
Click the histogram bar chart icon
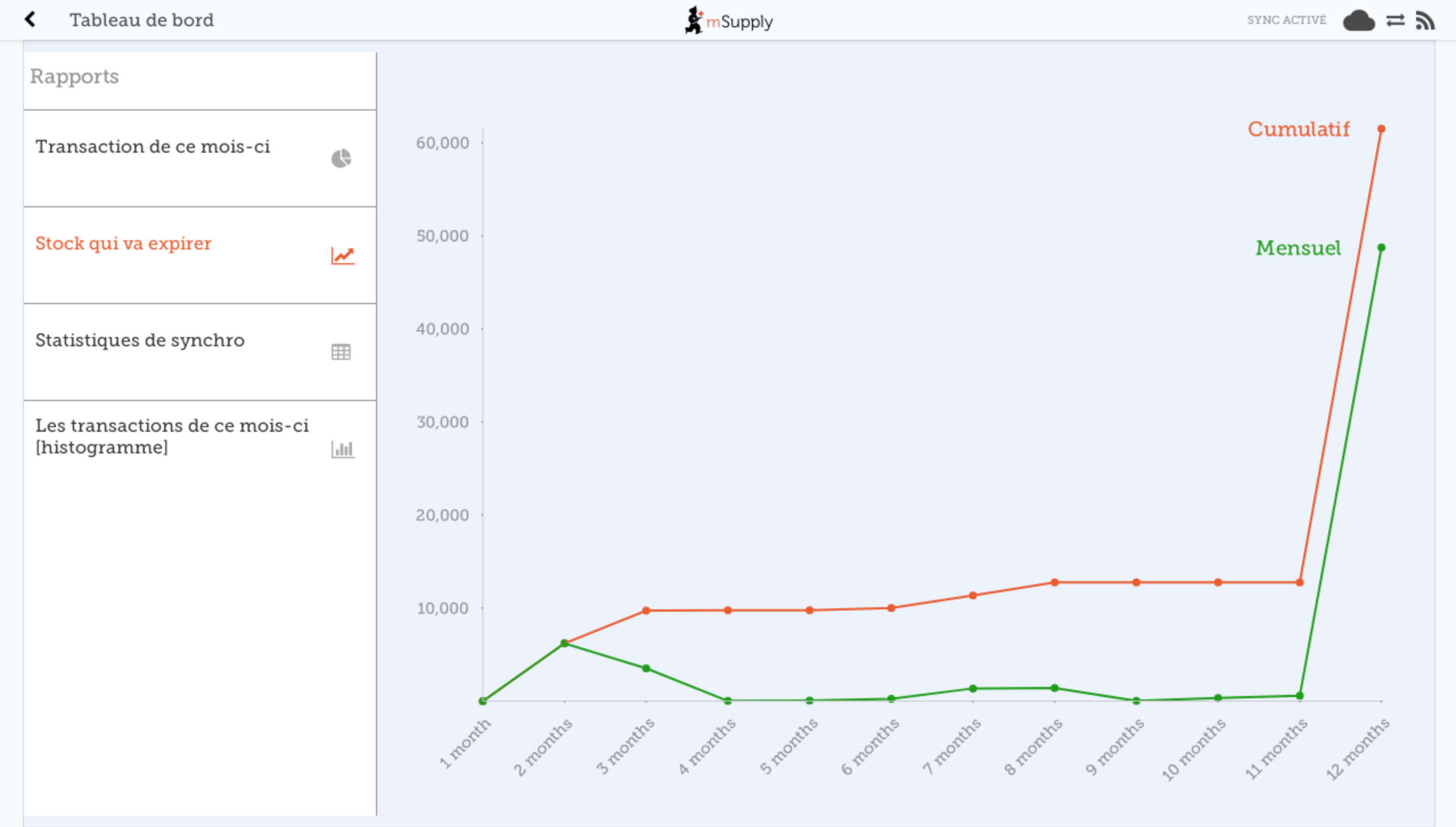(342, 449)
